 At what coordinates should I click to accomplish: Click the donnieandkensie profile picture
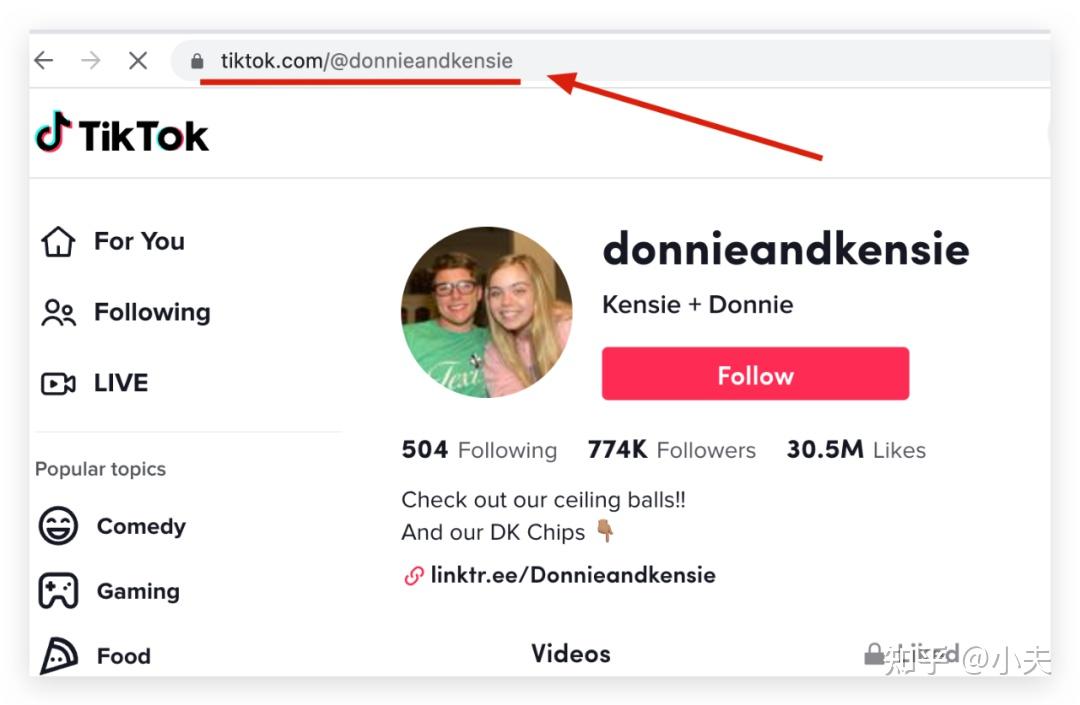pyautogui.click(x=487, y=312)
